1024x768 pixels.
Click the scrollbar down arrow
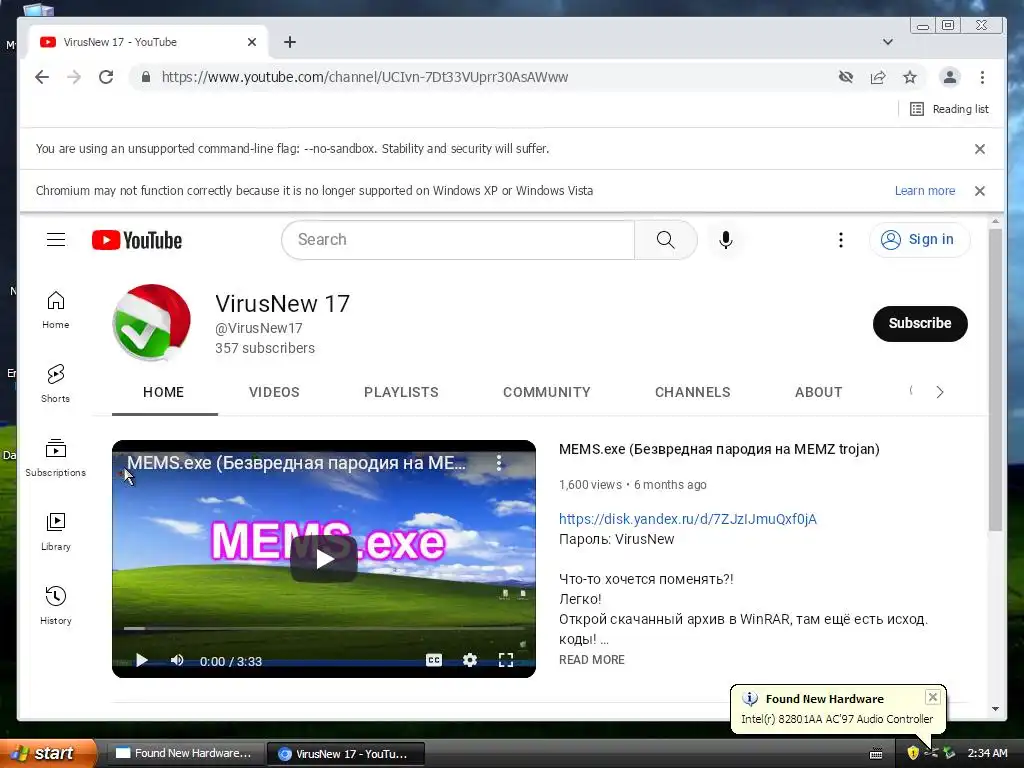[x=995, y=709]
